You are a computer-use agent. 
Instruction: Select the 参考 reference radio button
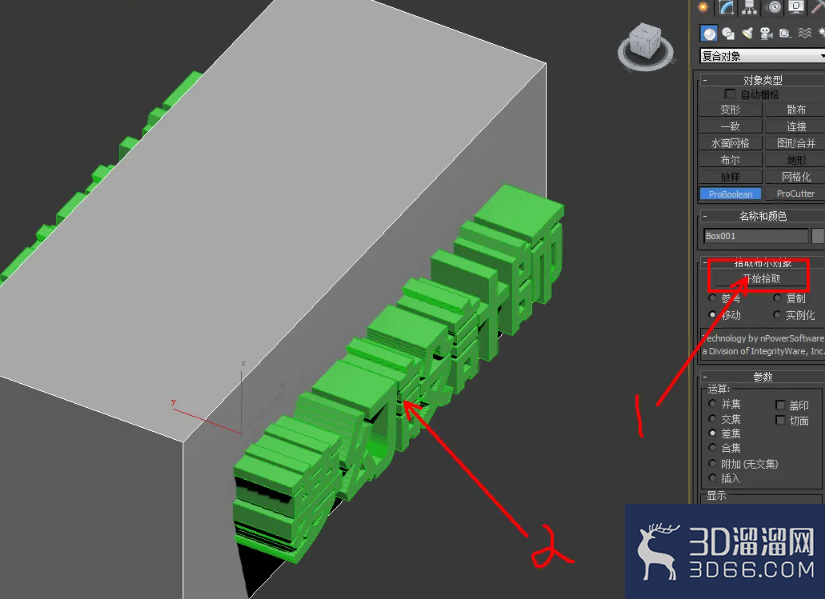click(712, 298)
